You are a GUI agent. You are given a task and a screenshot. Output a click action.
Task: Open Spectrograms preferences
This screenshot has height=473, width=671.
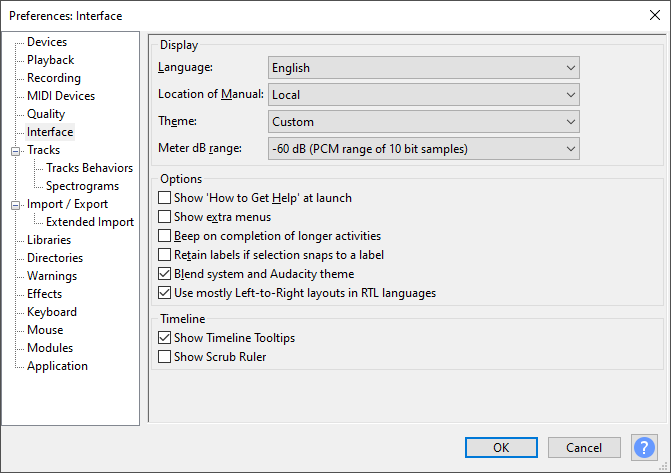pos(83,186)
